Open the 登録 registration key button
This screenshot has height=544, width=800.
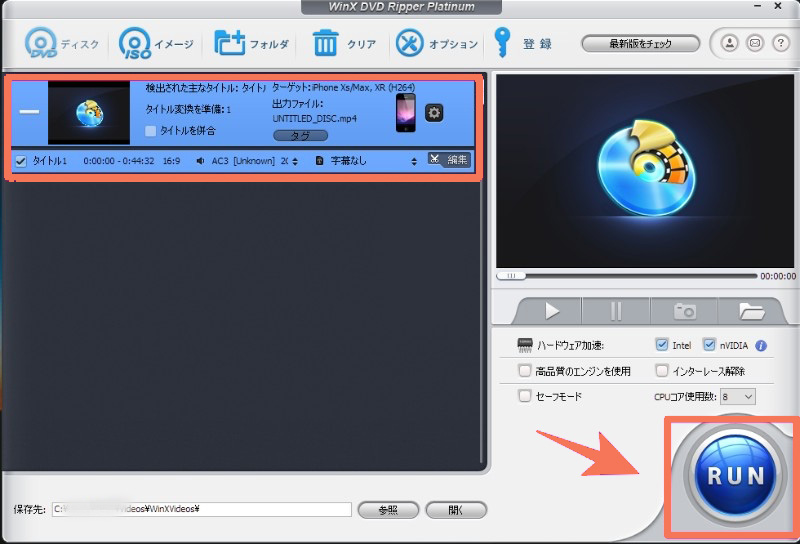coord(523,43)
